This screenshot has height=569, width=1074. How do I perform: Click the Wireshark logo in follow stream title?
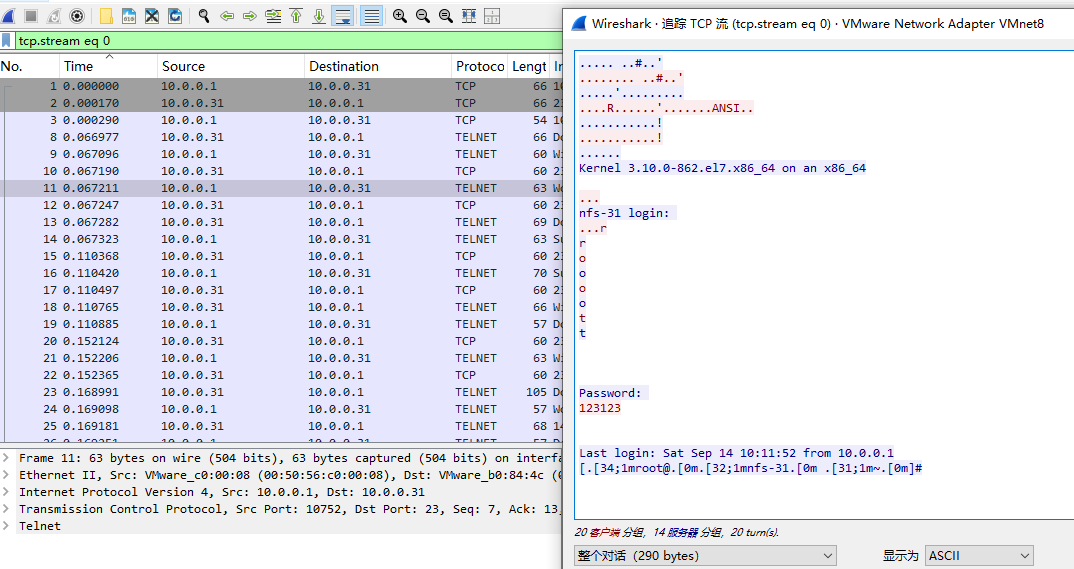[x=579, y=24]
